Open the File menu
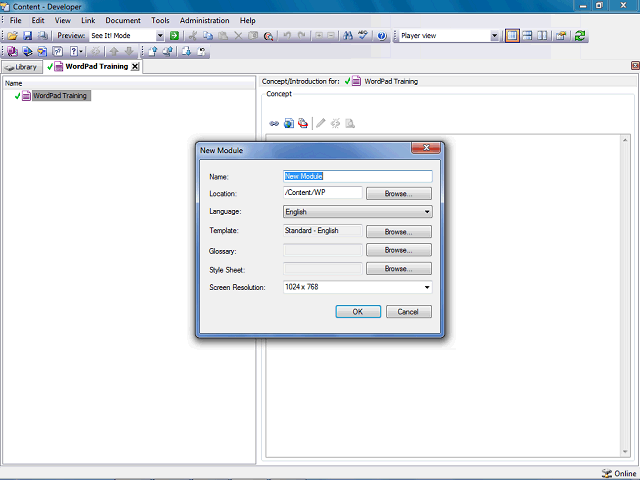640x480 pixels. (16, 20)
